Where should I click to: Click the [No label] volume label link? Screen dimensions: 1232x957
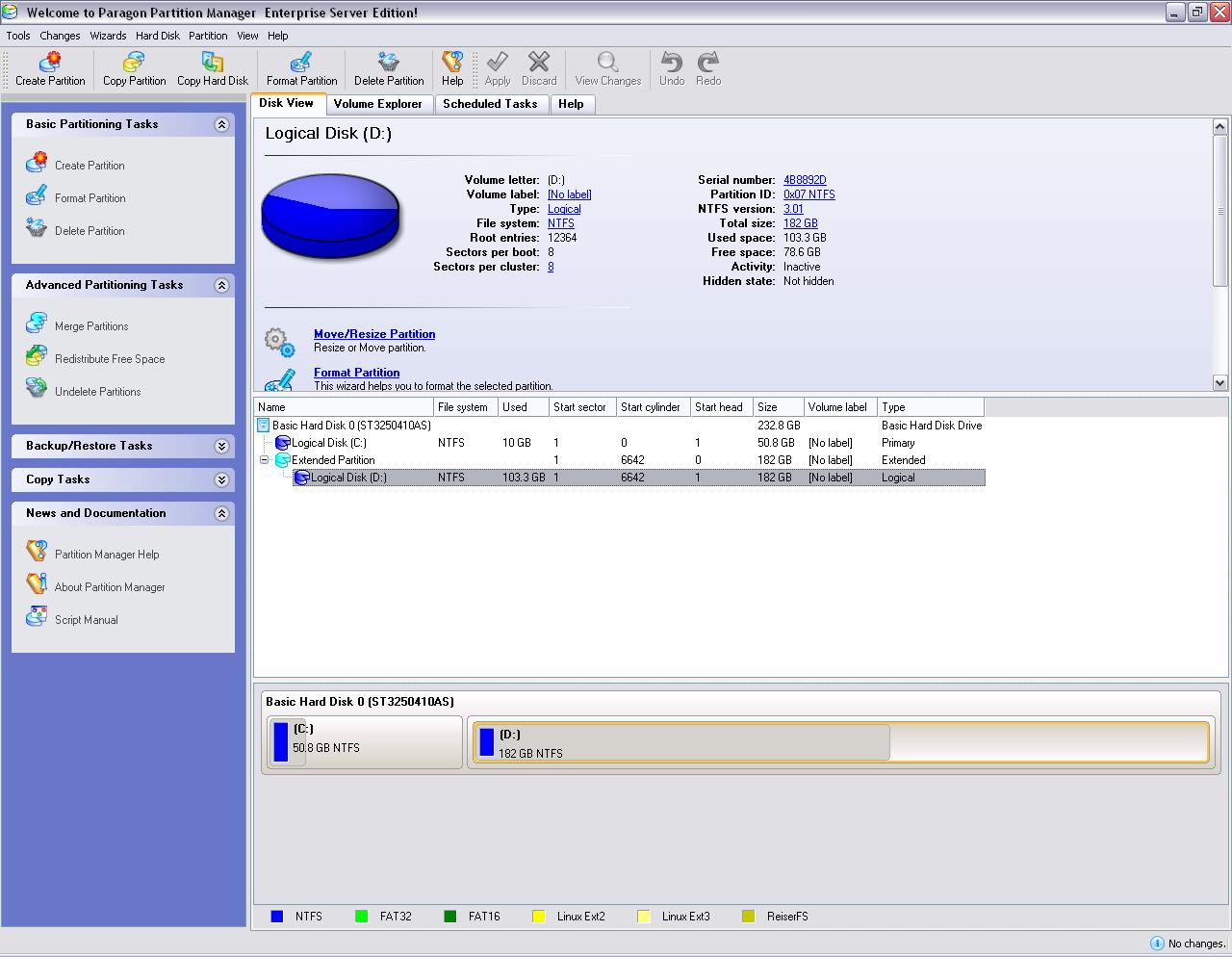click(x=569, y=194)
